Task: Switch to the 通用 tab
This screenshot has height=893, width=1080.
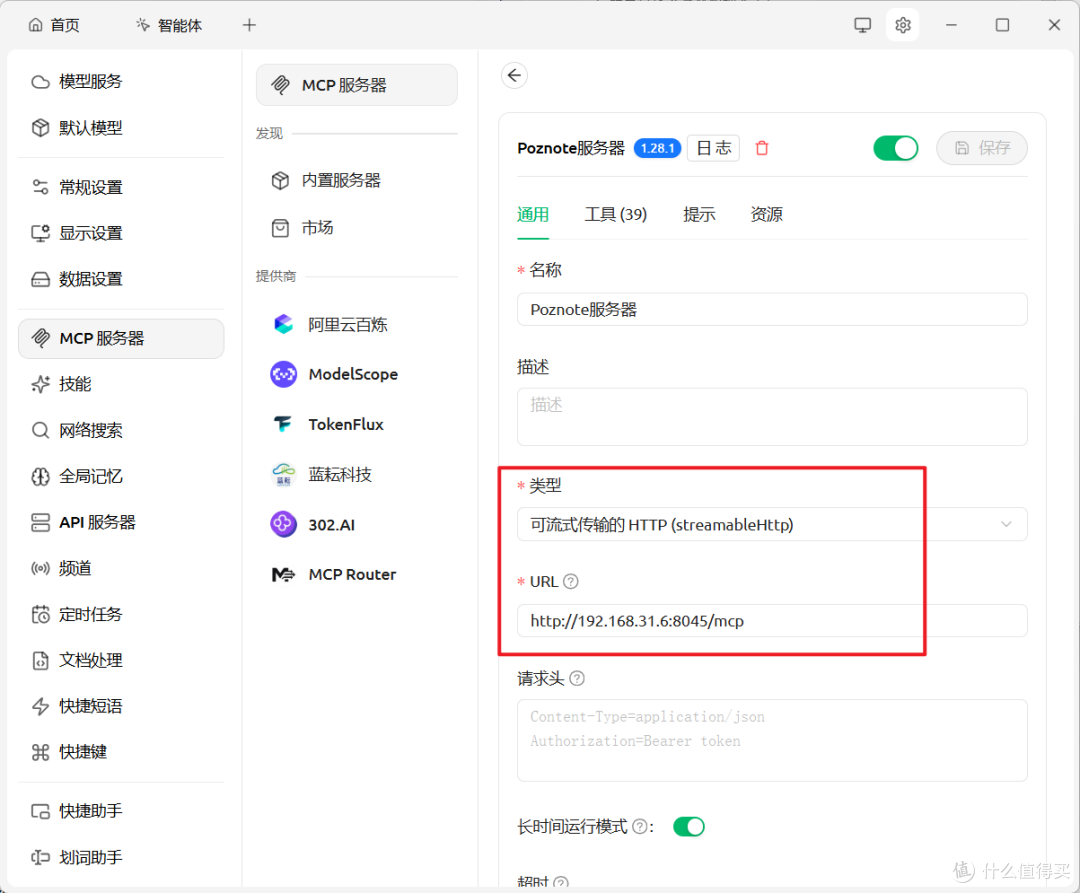Action: click(x=532, y=215)
